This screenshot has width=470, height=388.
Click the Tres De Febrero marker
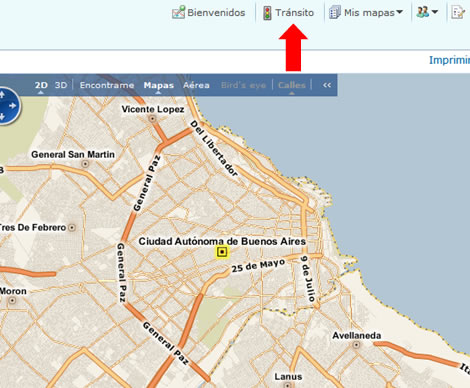click(72, 228)
